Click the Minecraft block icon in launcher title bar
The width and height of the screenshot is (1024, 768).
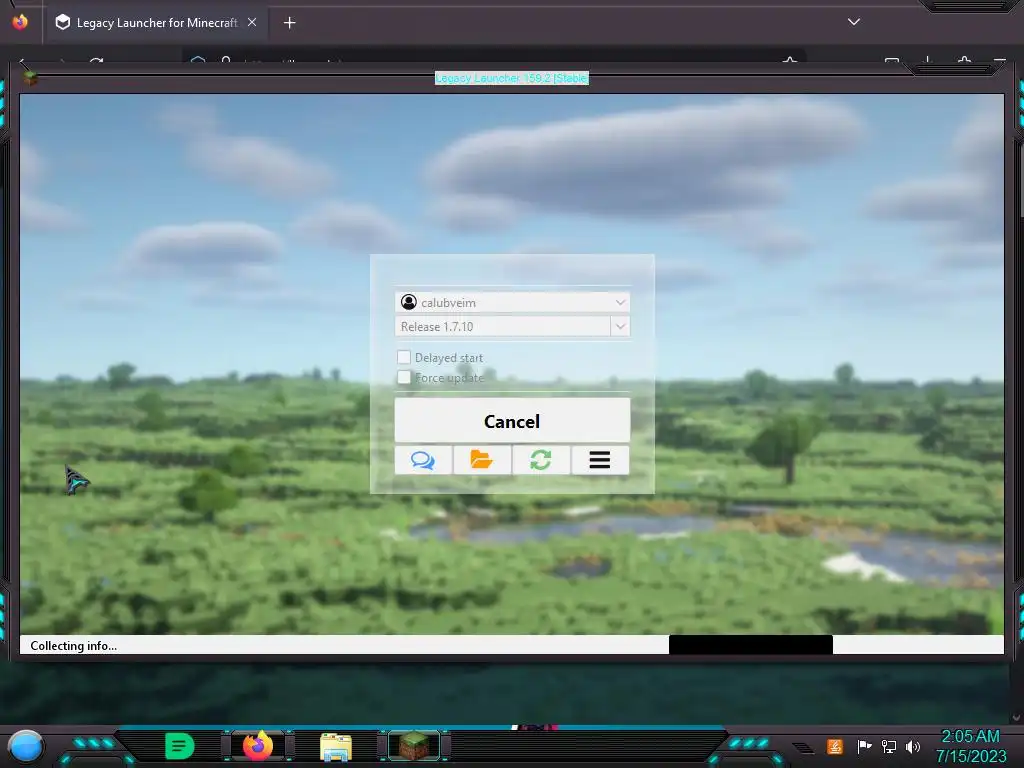tap(30, 78)
